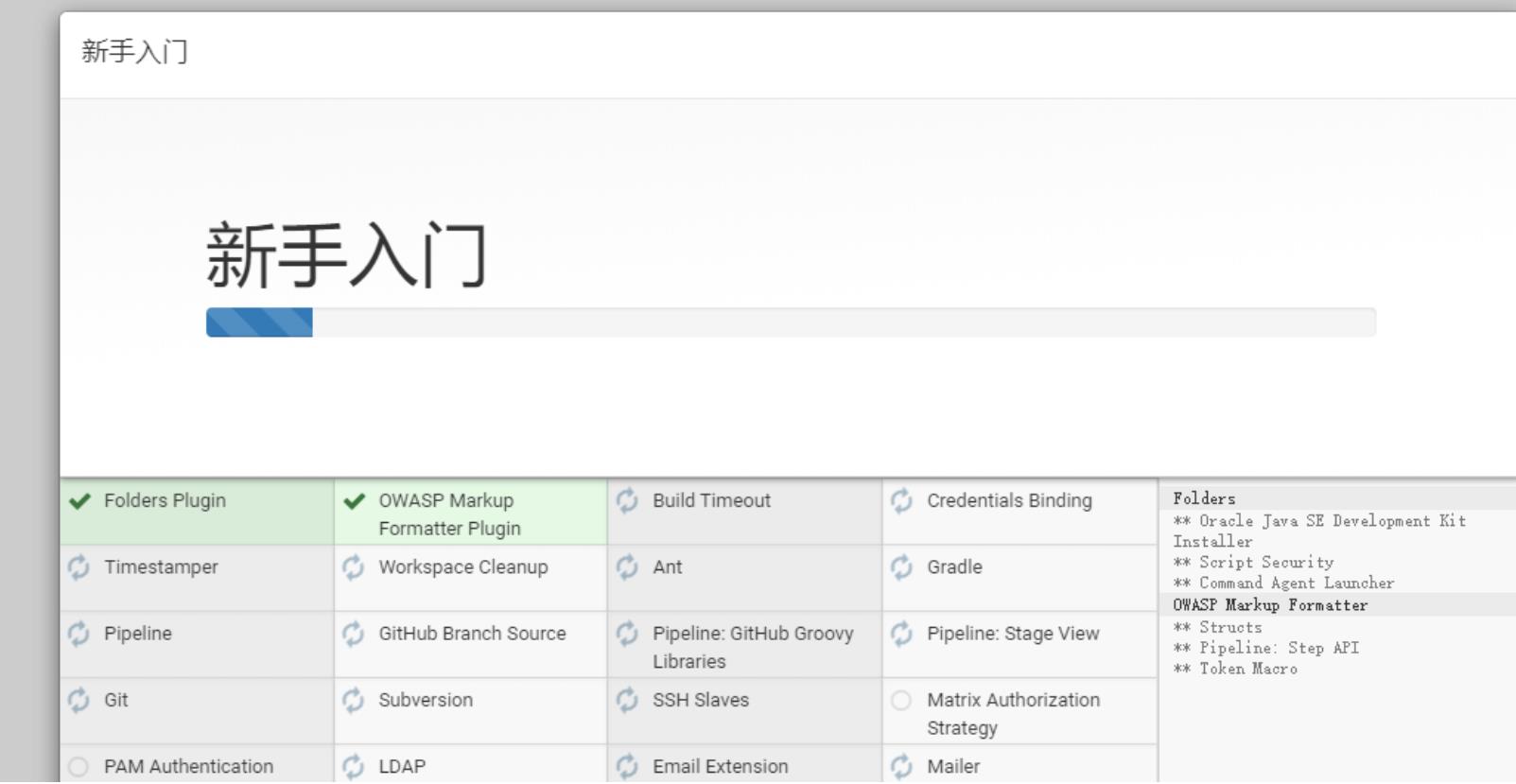Viewport: 1516px width, 784px height.
Task: Click the Oracle Java SE Development Kit Installer log line
Action: (x=1319, y=531)
